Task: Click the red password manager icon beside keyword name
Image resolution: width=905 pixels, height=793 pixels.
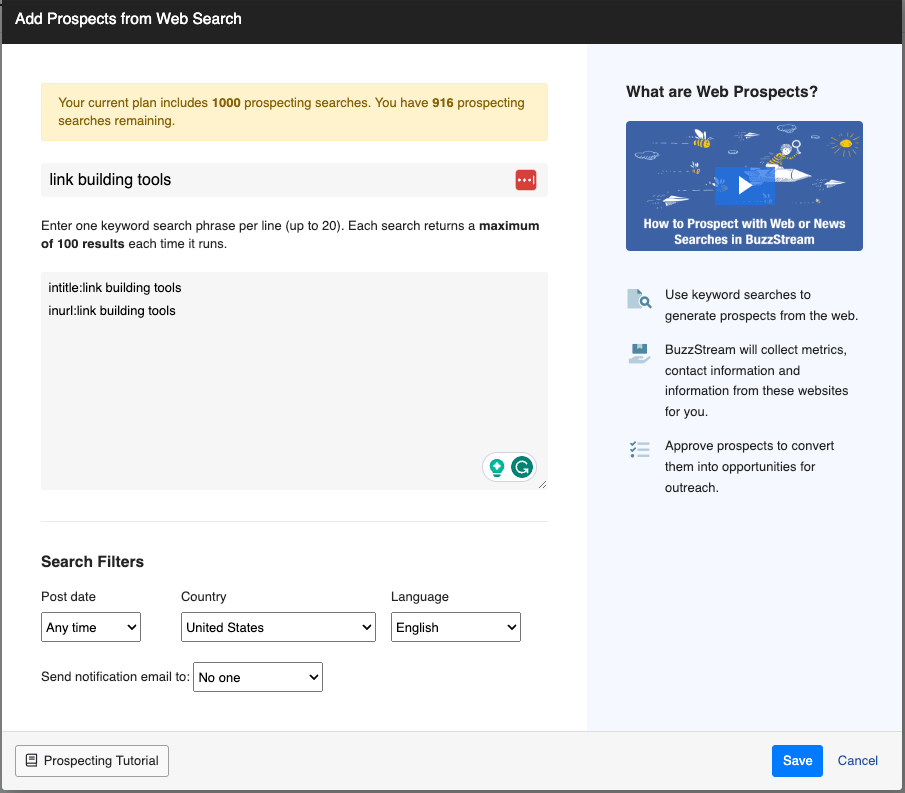Action: click(x=526, y=180)
